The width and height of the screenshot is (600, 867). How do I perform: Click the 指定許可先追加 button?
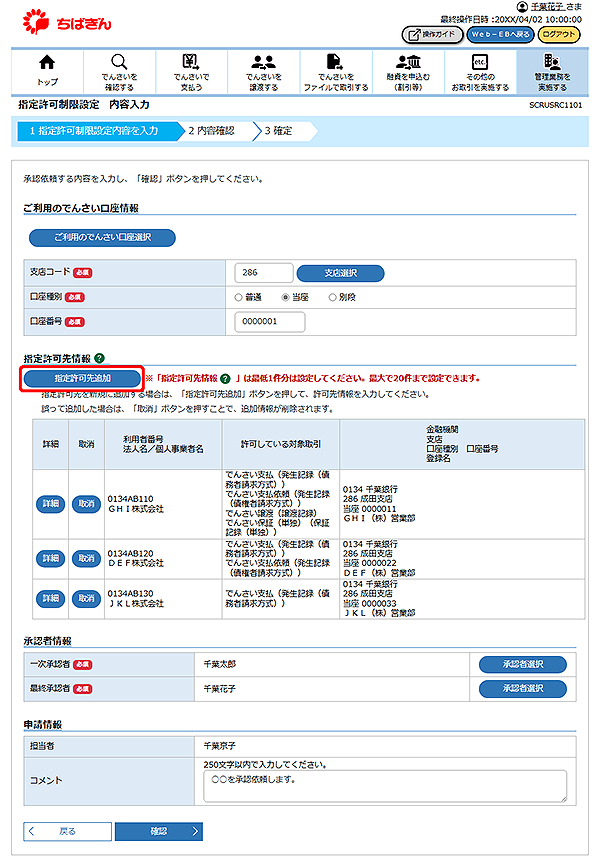[82, 379]
